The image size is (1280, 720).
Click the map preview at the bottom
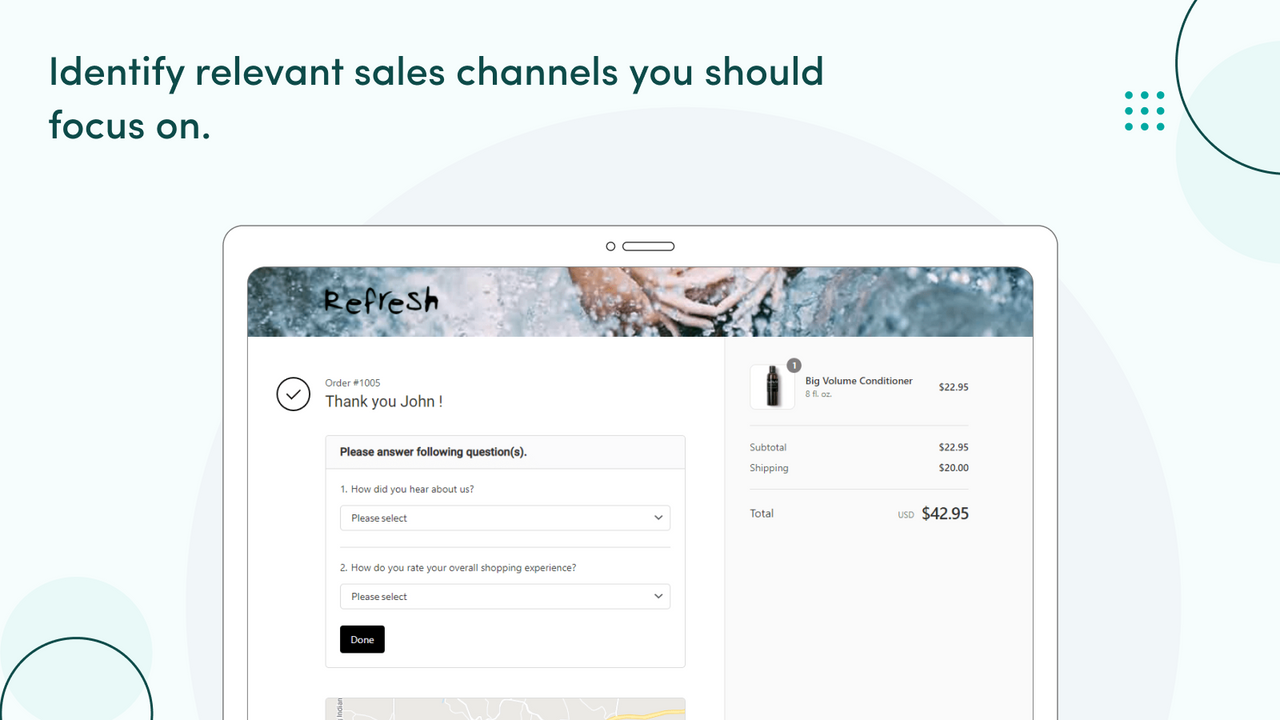tap(504, 710)
